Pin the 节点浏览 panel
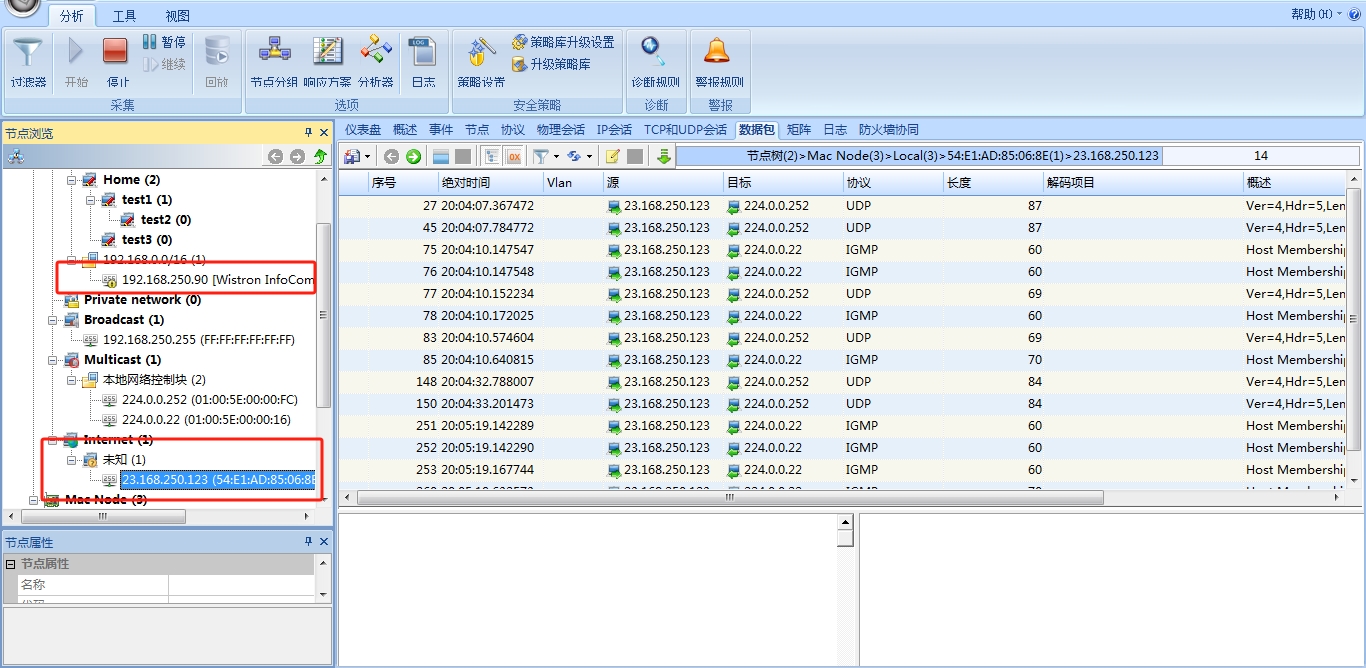This screenshot has height=668, width=1366. (308, 133)
